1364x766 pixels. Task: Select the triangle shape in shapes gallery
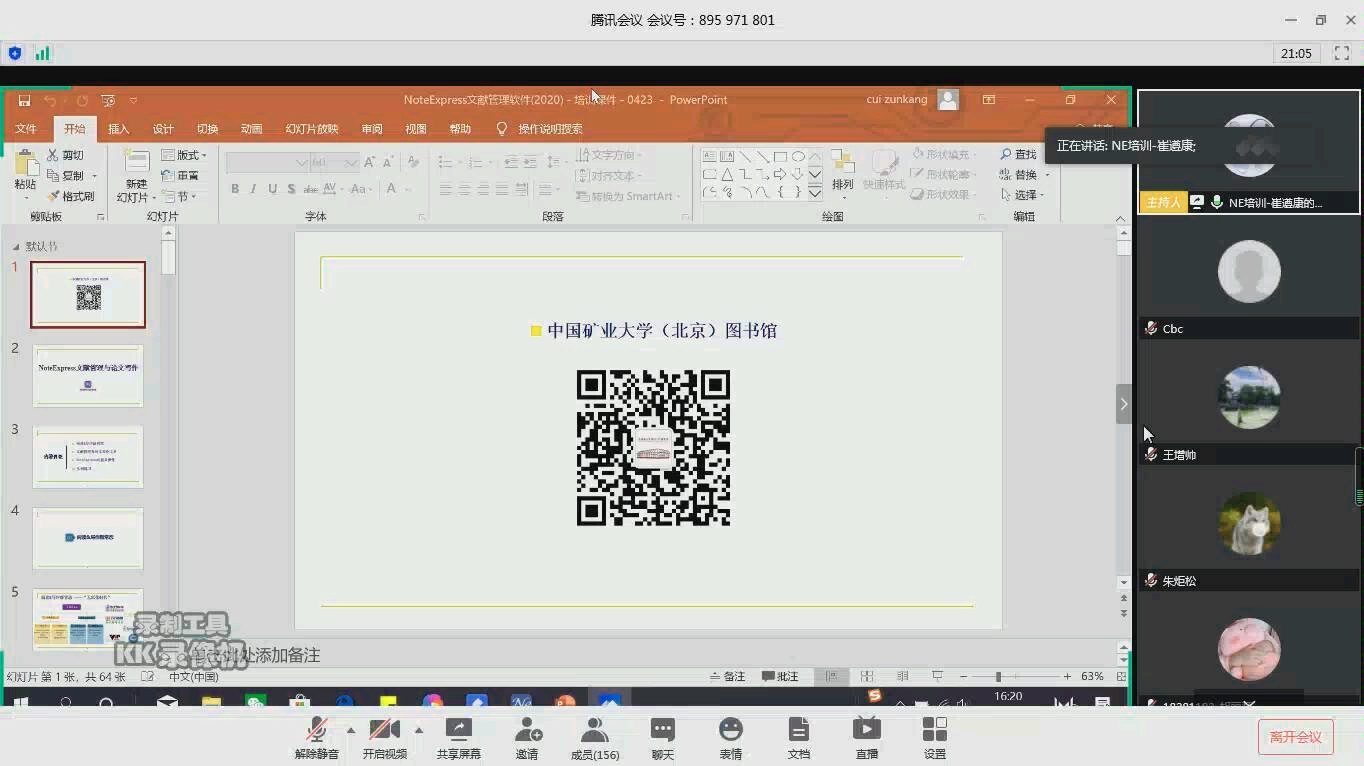[727, 174]
